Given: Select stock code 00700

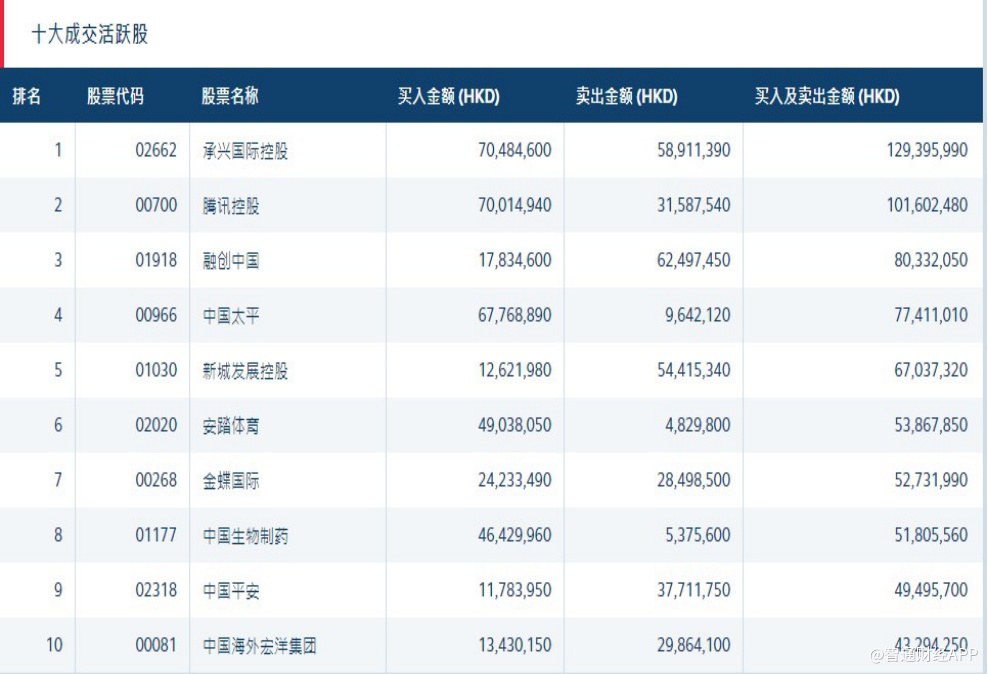Looking at the screenshot, I should click(156, 205).
